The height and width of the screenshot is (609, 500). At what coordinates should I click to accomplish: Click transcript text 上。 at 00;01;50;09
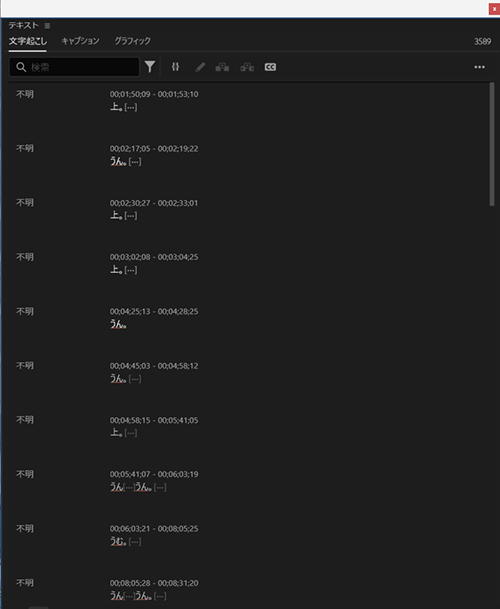116,107
